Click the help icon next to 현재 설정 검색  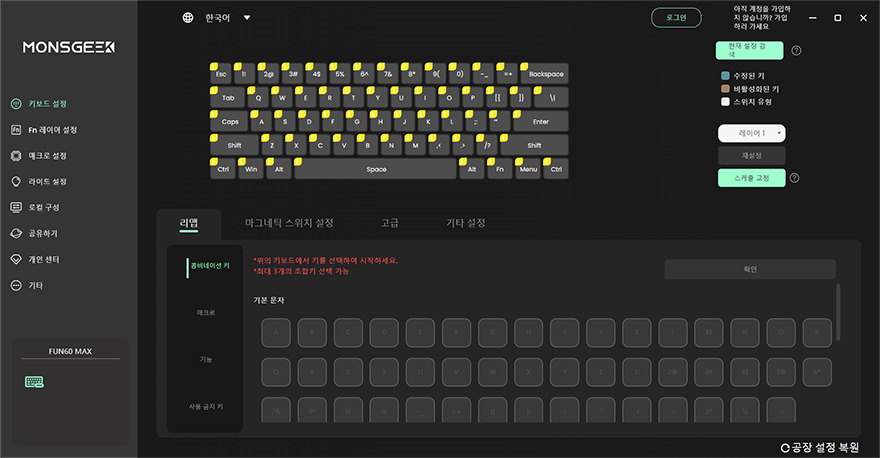[x=796, y=51]
